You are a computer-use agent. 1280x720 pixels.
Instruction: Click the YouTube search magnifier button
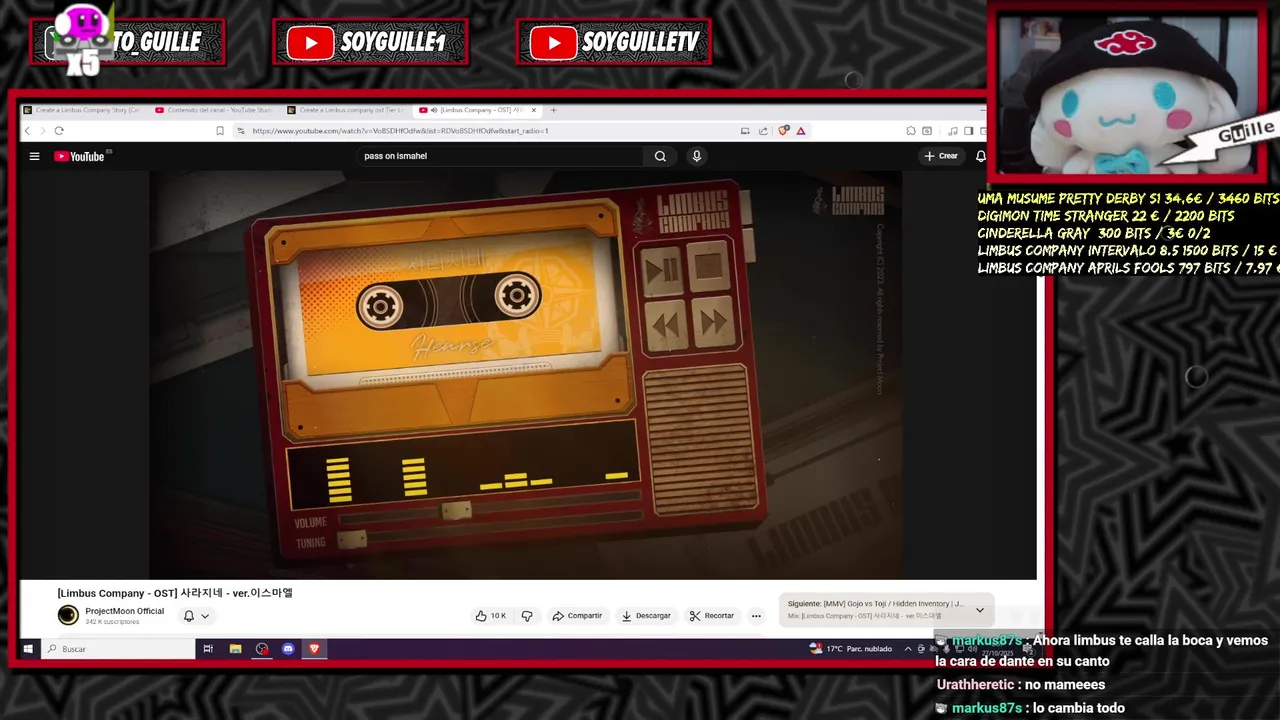(x=660, y=156)
